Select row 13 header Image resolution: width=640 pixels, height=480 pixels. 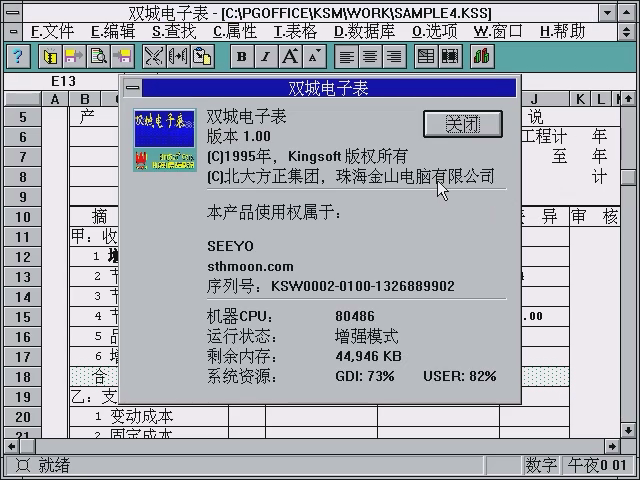[x=23, y=277]
